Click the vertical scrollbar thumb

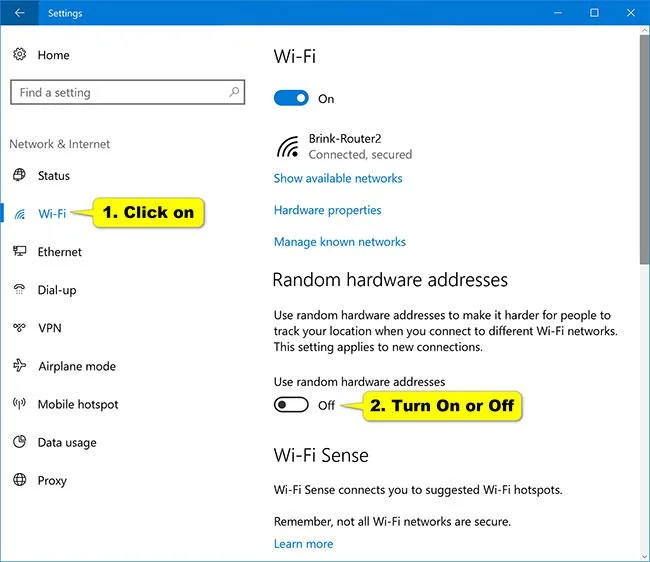(644, 149)
